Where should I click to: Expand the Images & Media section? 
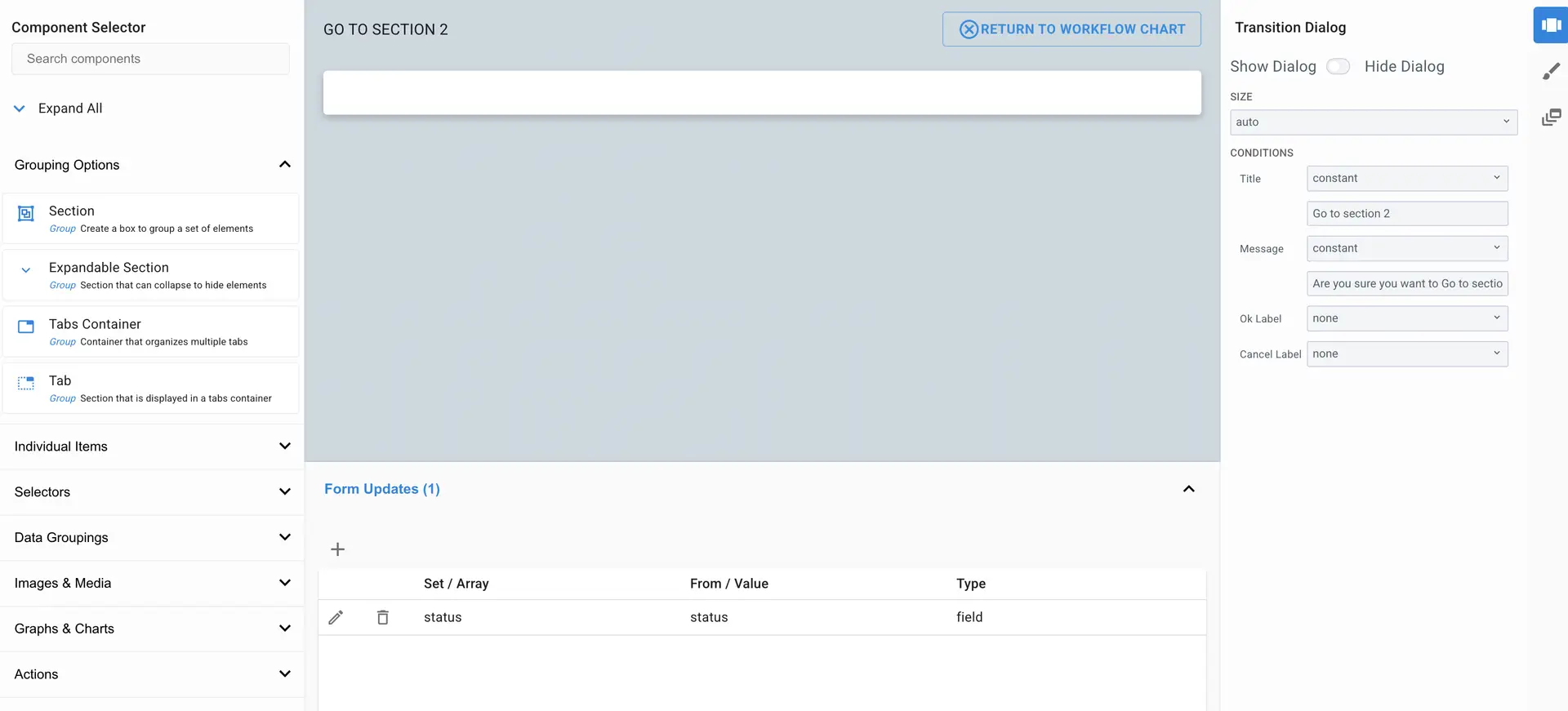[x=152, y=583]
